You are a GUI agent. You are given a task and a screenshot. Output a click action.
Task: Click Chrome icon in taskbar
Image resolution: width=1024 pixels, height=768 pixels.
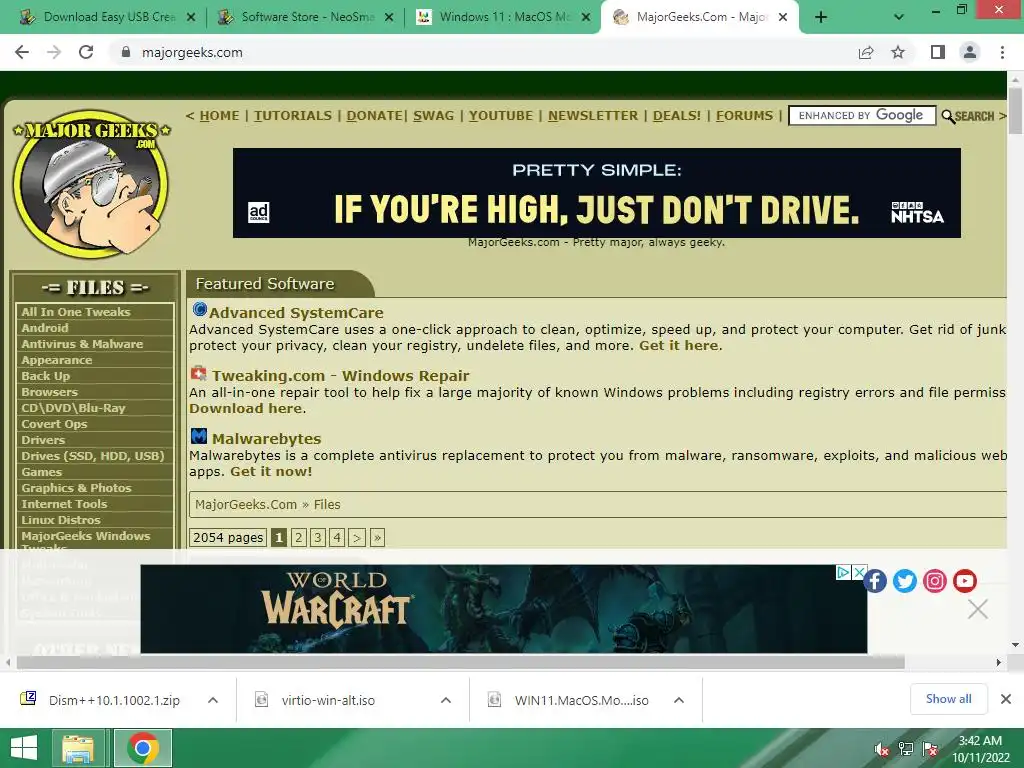coord(143,748)
